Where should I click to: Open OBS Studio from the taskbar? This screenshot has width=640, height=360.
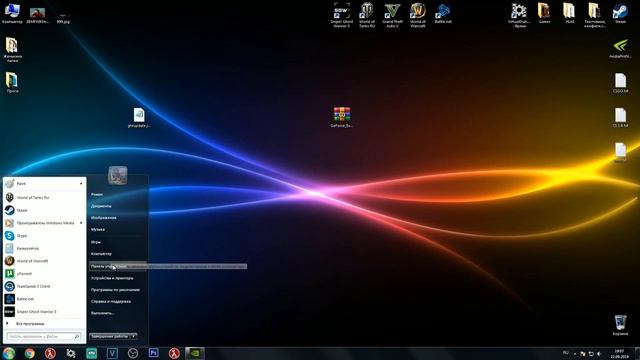[133, 353]
